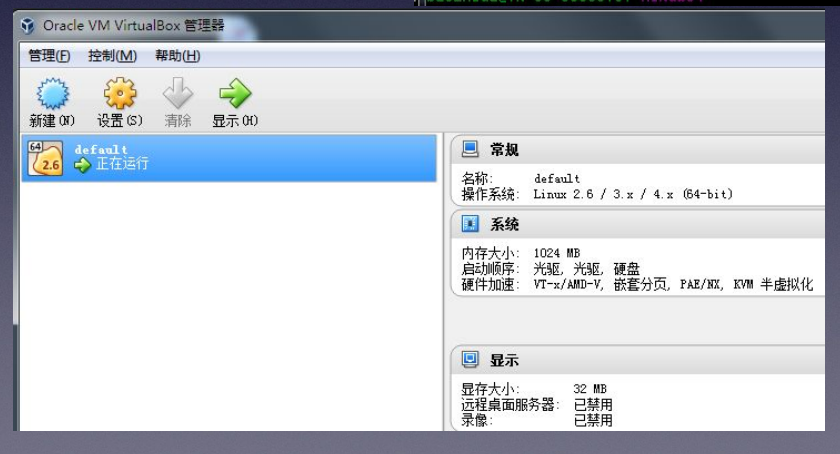Click the 显示 section header title

pos(504,360)
